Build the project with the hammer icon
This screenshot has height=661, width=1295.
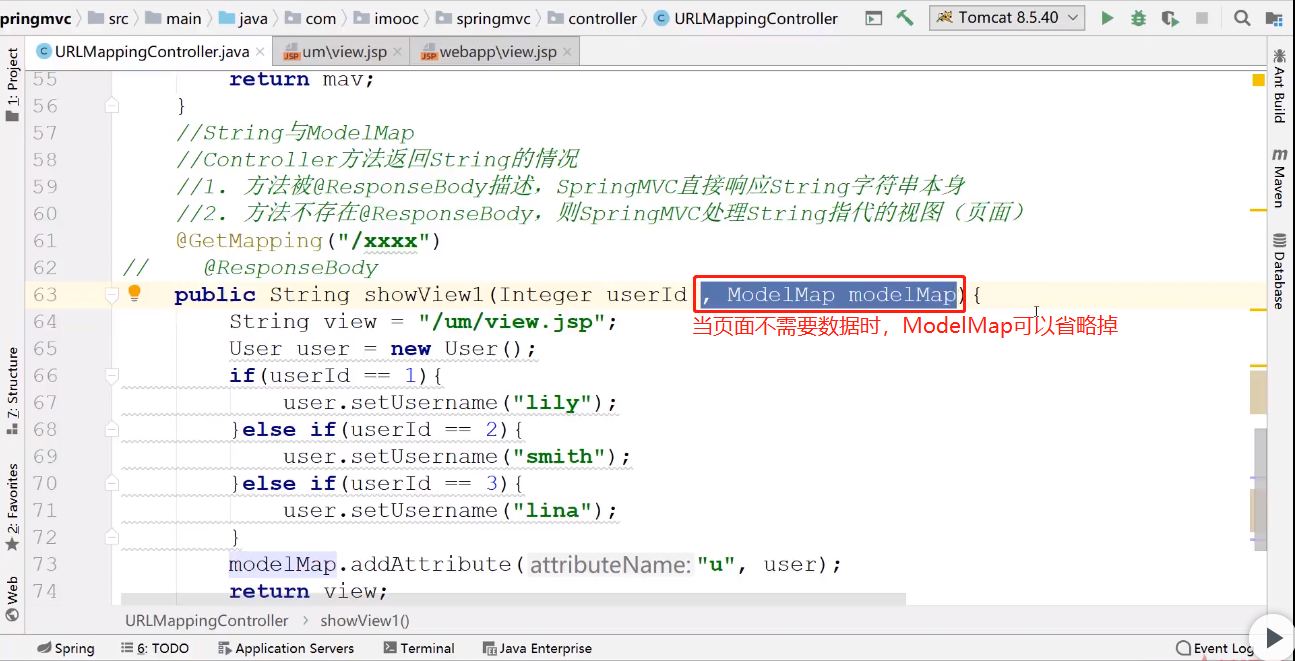click(x=905, y=18)
